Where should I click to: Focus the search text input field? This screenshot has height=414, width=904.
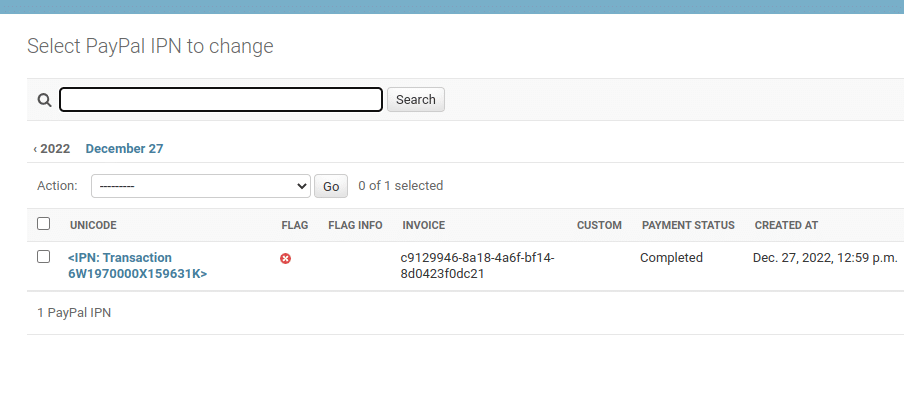[221, 100]
